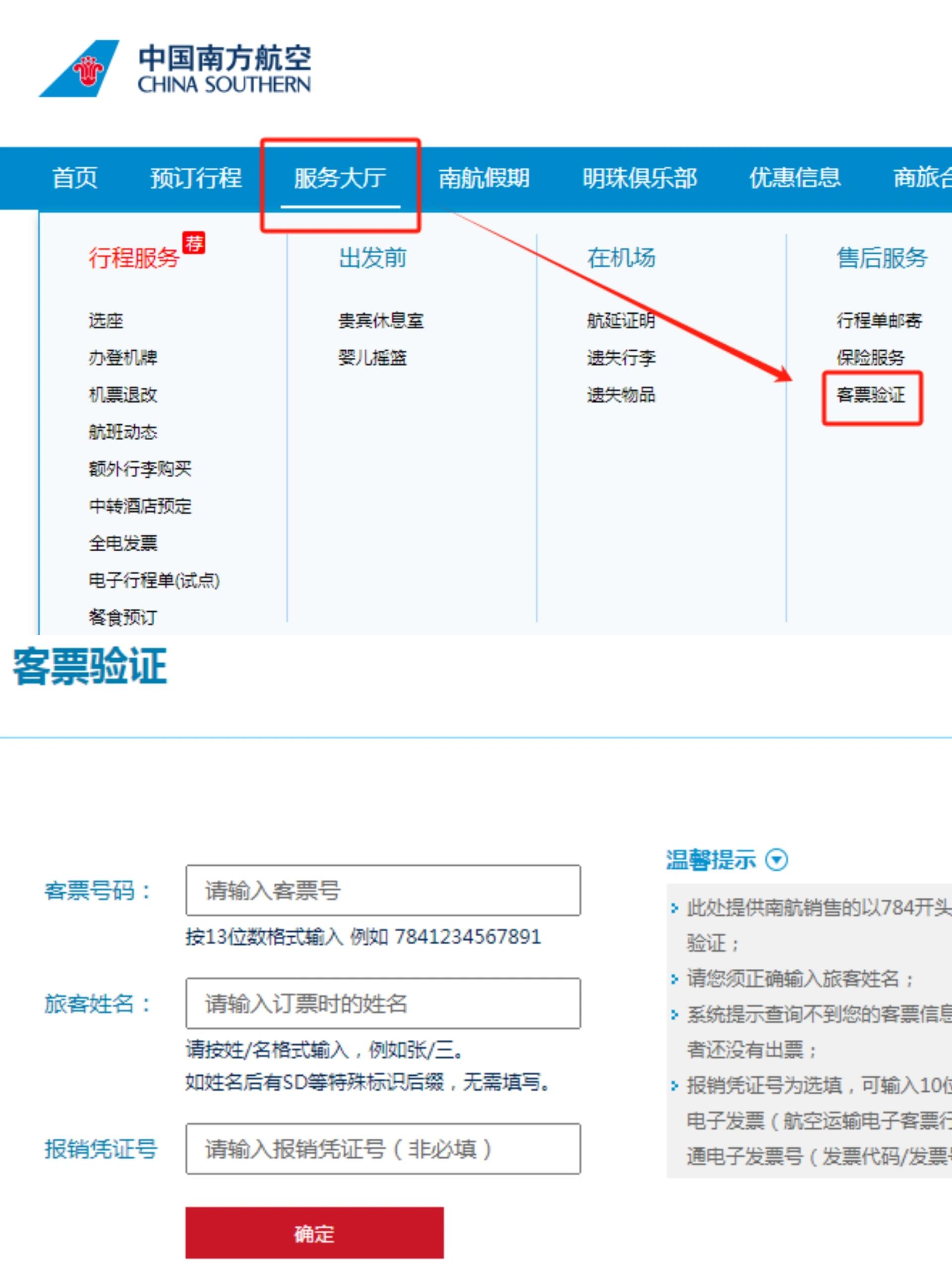The width and height of the screenshot is (952, 1270).
Task: Open the 遗失物品 link
Action: pos(621,394)
